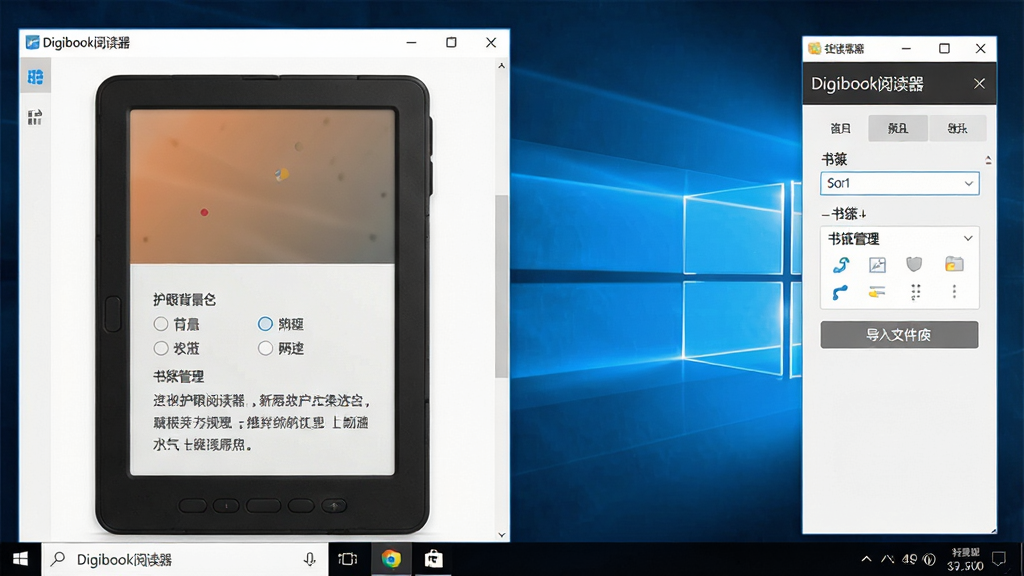Image resolution: width=1024 pixels, height=576 pixels.
Task: Open the clock in the system tray
Action: pyautogui.click(x=965, y=559)
